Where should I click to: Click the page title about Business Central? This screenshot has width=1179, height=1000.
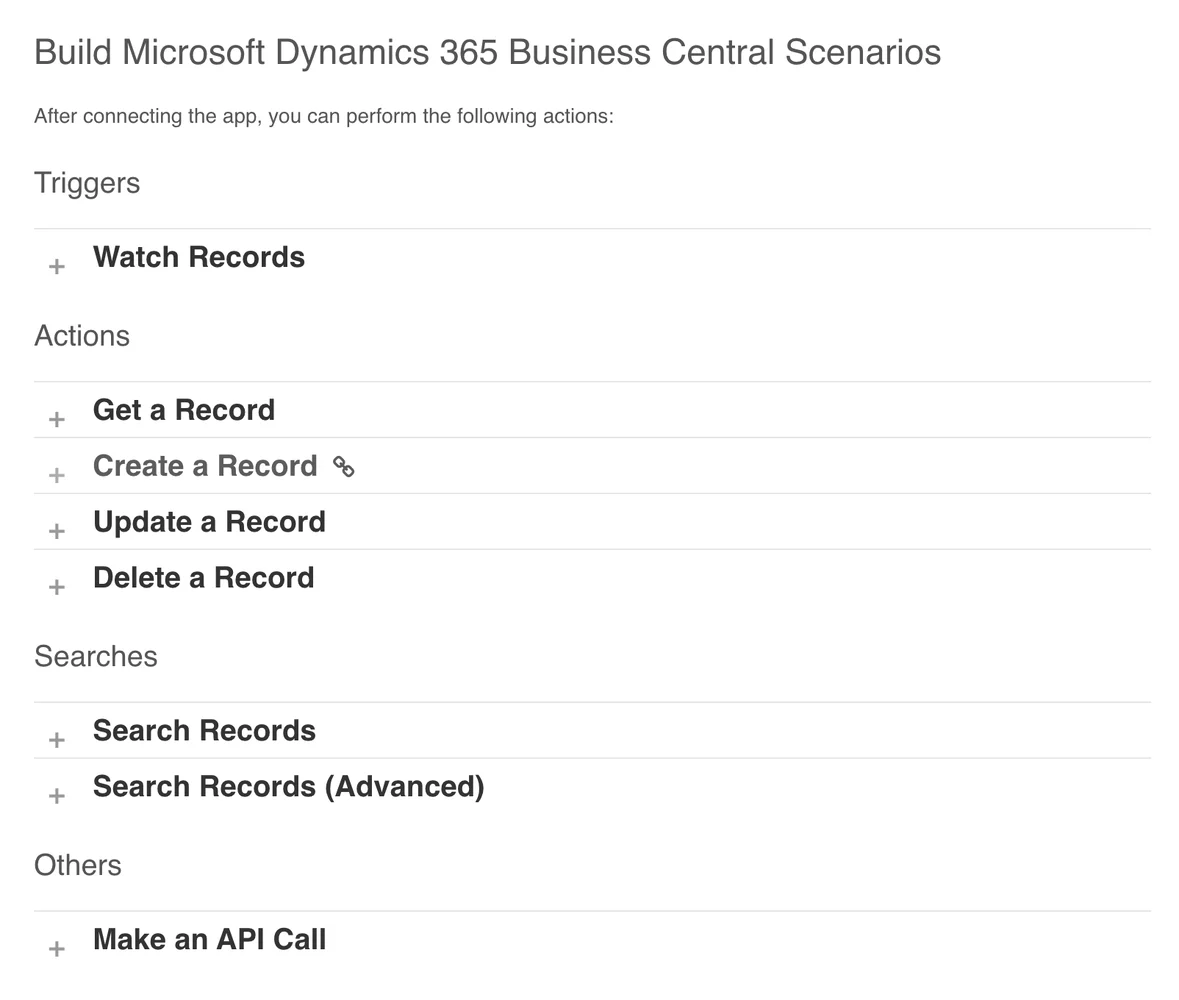point(487,52)
